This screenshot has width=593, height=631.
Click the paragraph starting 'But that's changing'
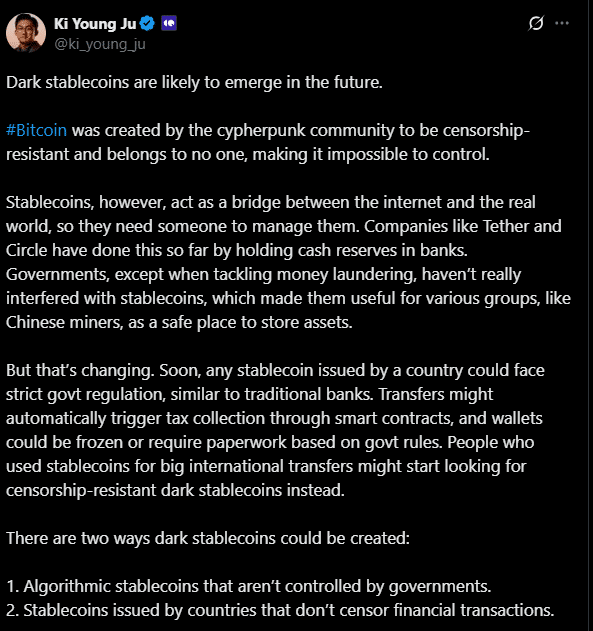tap(275, 430)
